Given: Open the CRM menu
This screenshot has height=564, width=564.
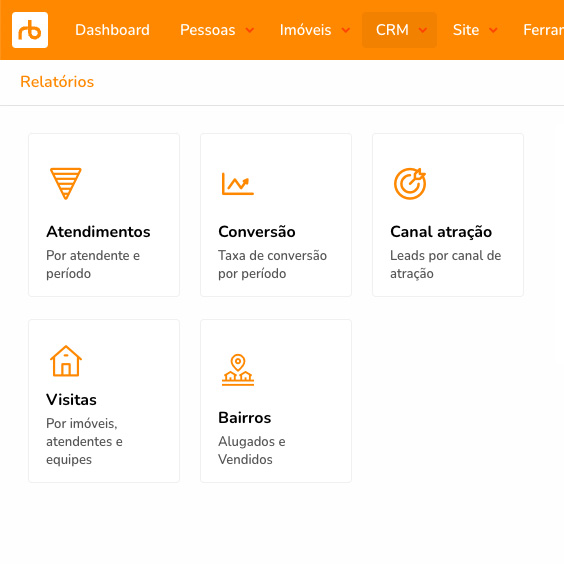Looking at the screenshot, I should pos(399,30).
